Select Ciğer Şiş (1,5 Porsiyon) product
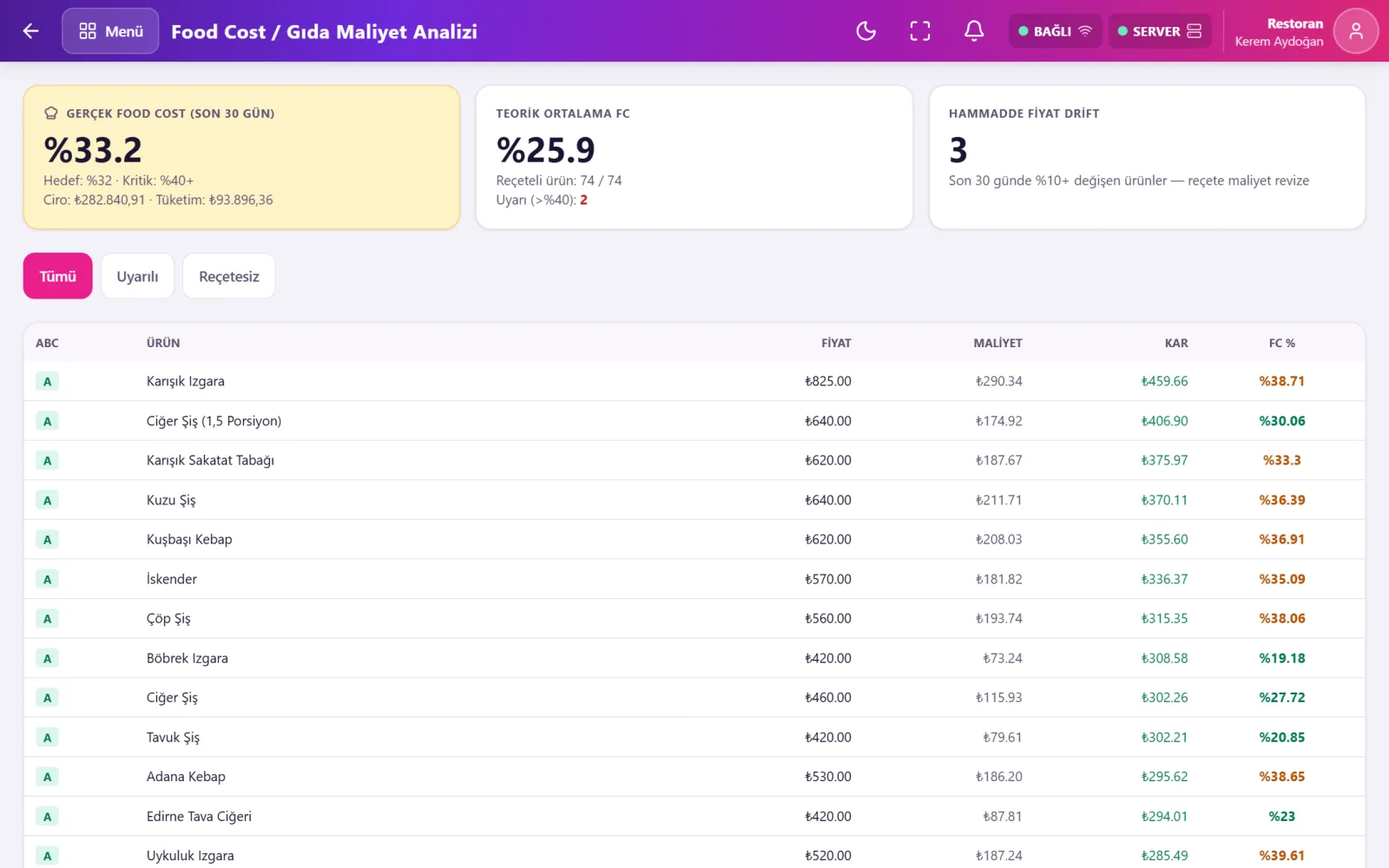The width and height of the screenshot is (1389, 868). [214, 421]
